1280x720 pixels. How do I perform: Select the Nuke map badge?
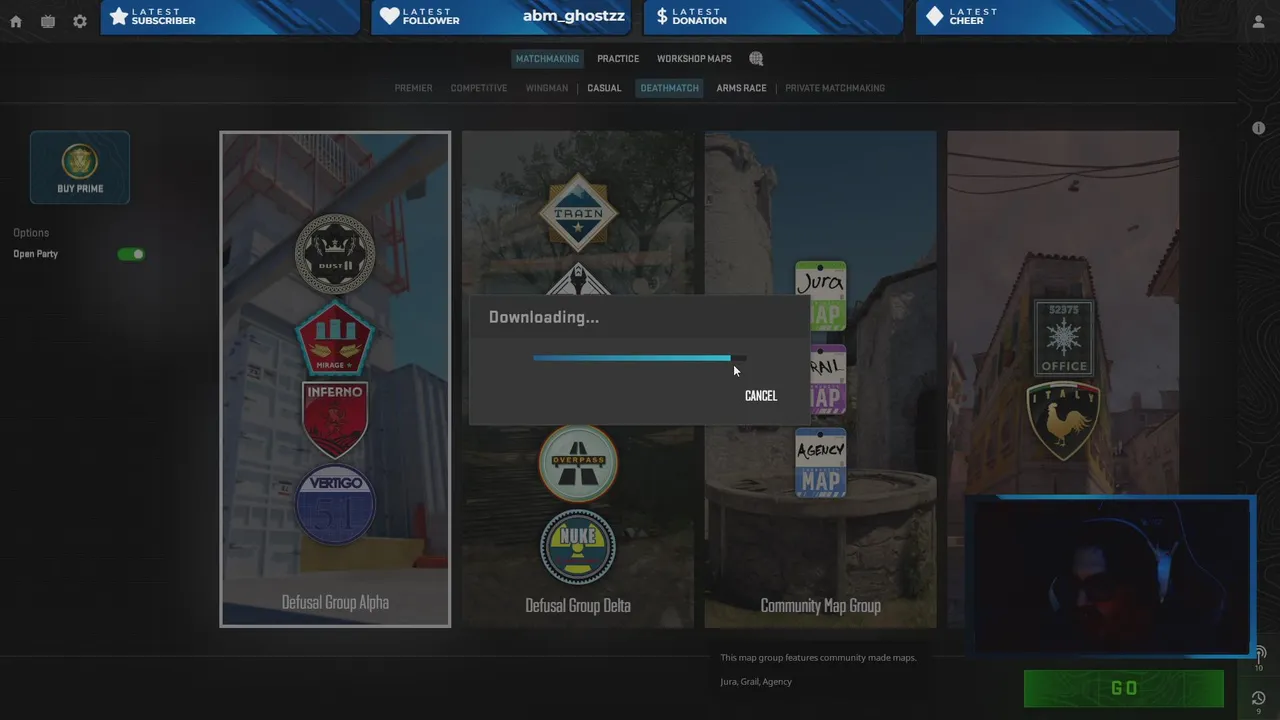pos(578,547)
